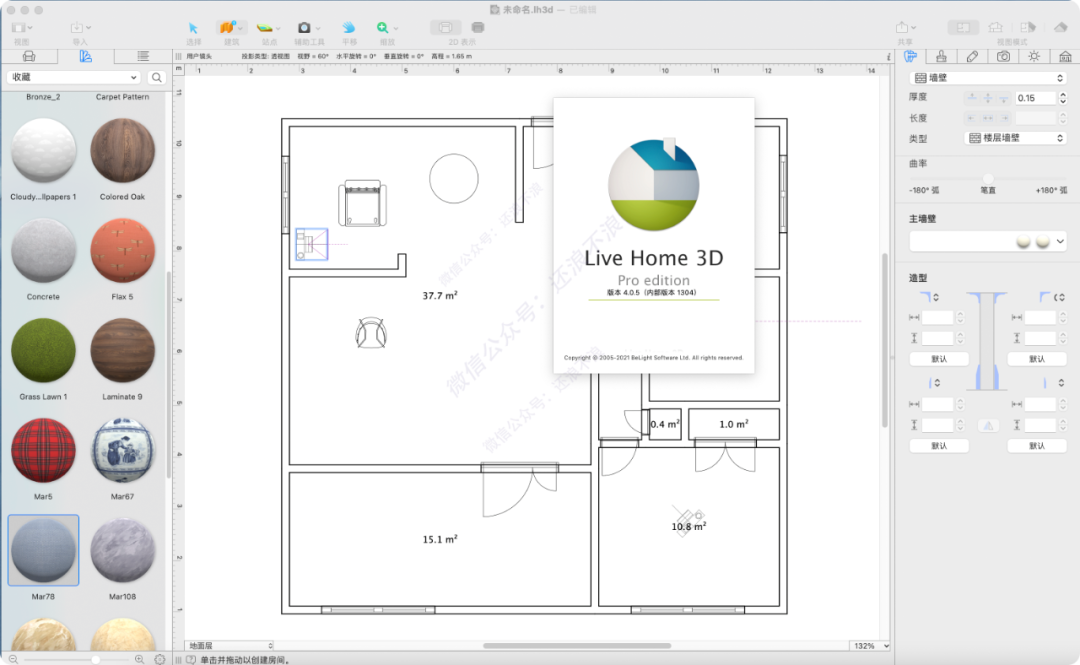Choose the building tool (建筑) icon

coord(227,28)
